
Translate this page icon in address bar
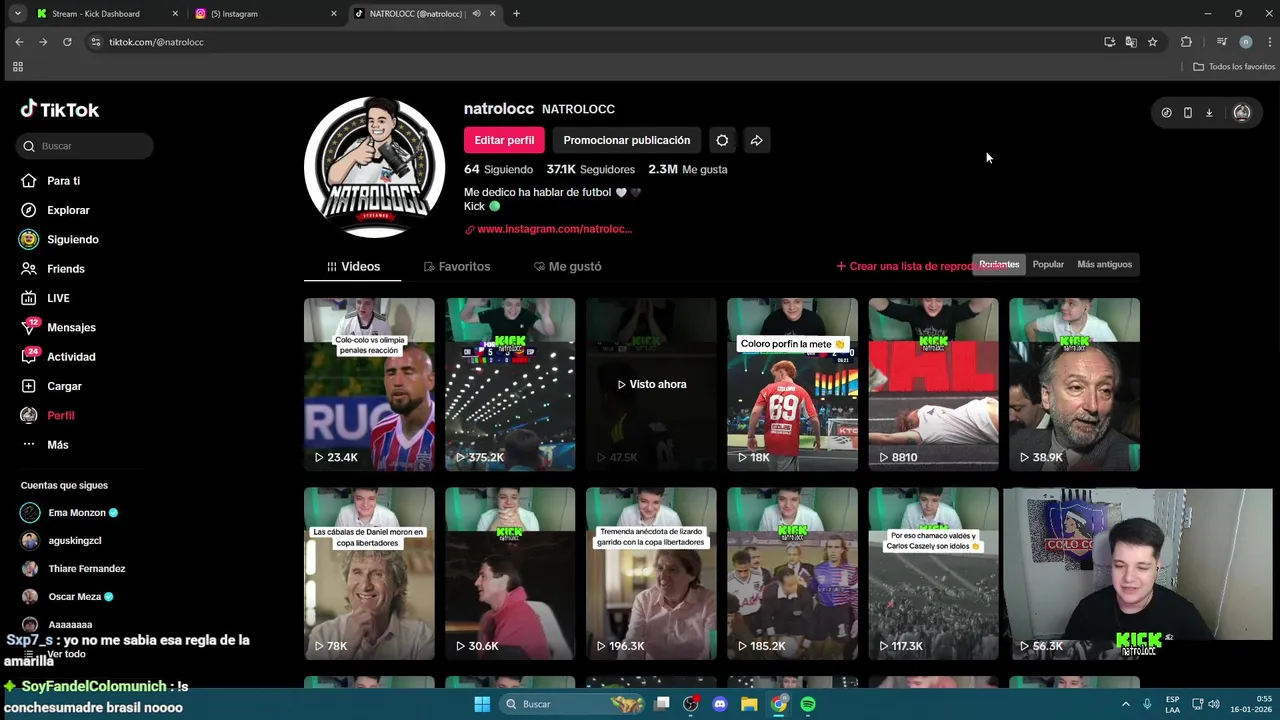(x=1131, y=42)
